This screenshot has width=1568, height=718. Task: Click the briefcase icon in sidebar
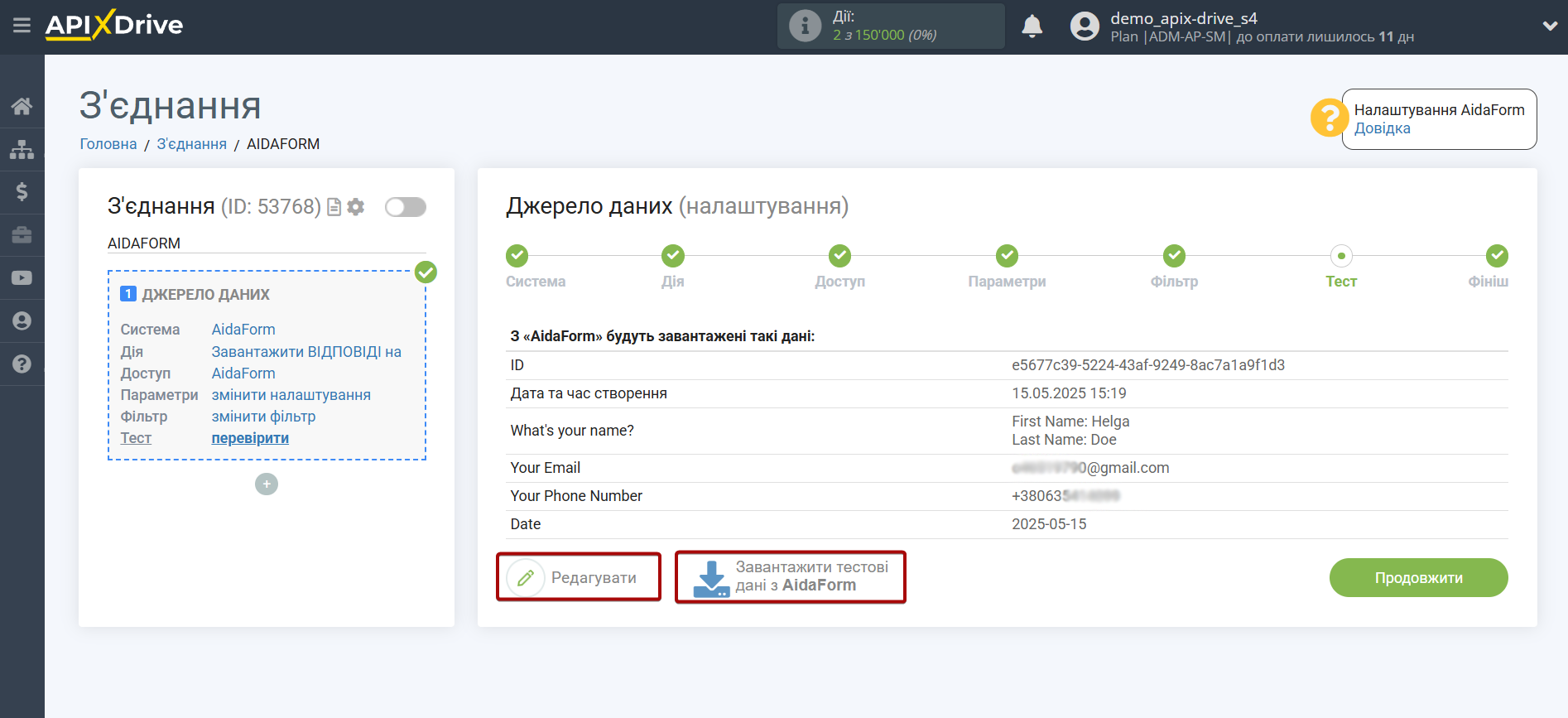point(22,235)
